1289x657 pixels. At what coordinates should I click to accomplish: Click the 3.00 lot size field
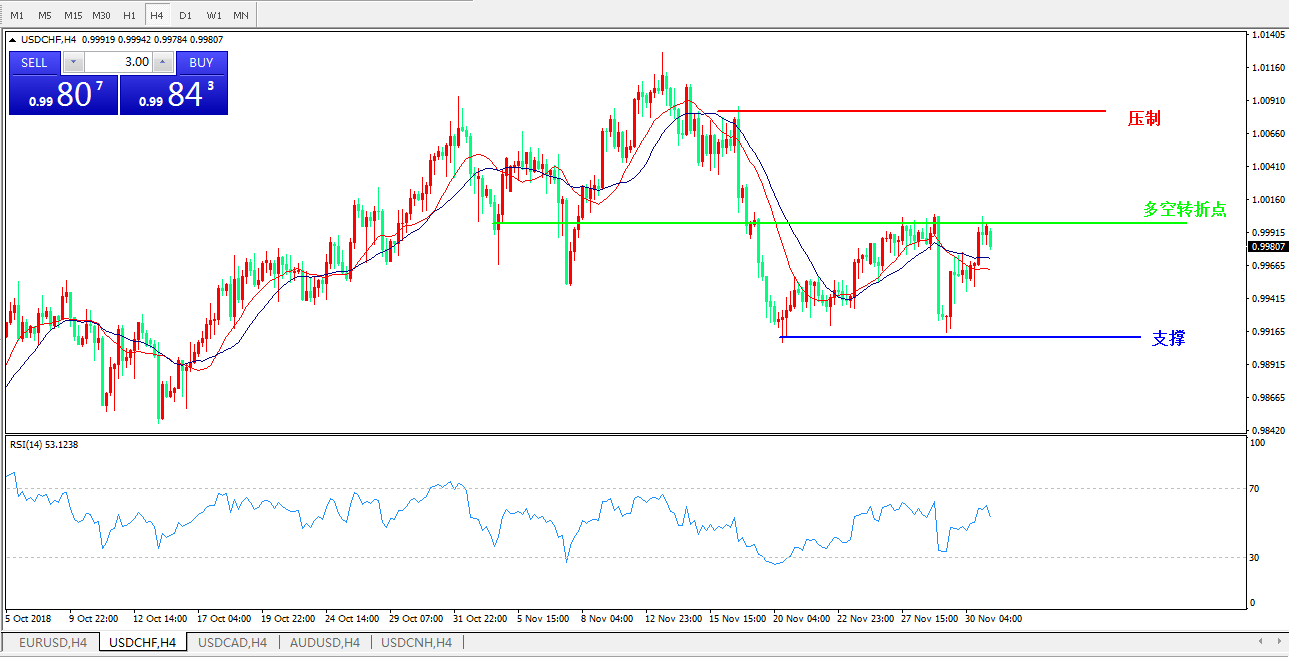118,62
